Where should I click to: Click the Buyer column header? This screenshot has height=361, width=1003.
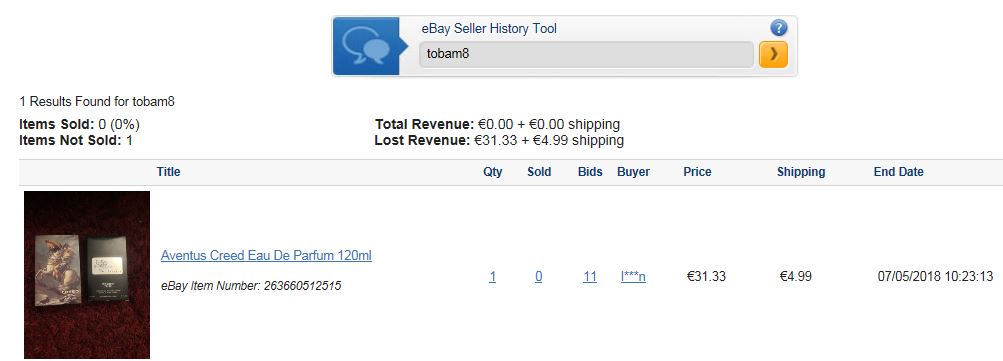tap(633, 172)
